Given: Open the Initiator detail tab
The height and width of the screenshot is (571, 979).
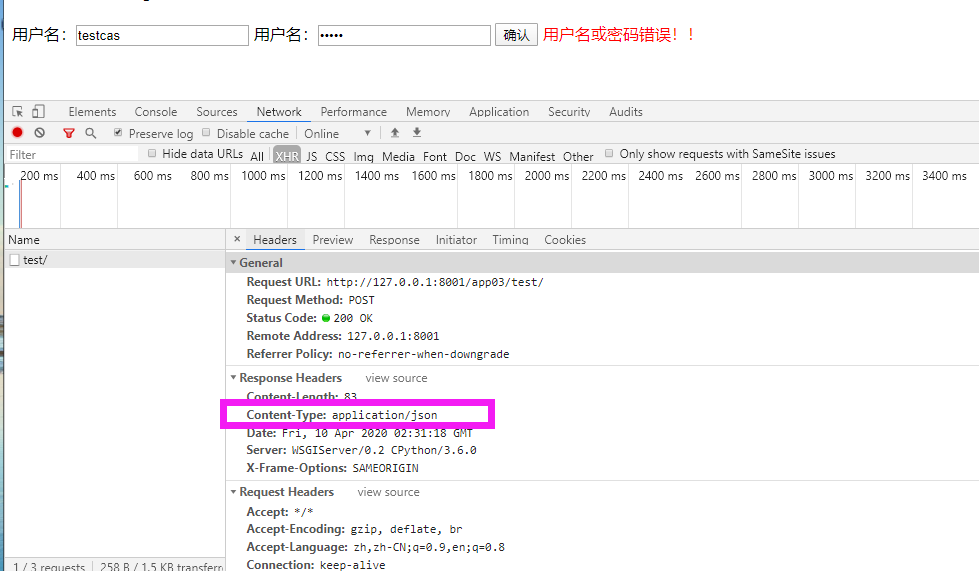Looking at the screenshot, I should 456,240.
